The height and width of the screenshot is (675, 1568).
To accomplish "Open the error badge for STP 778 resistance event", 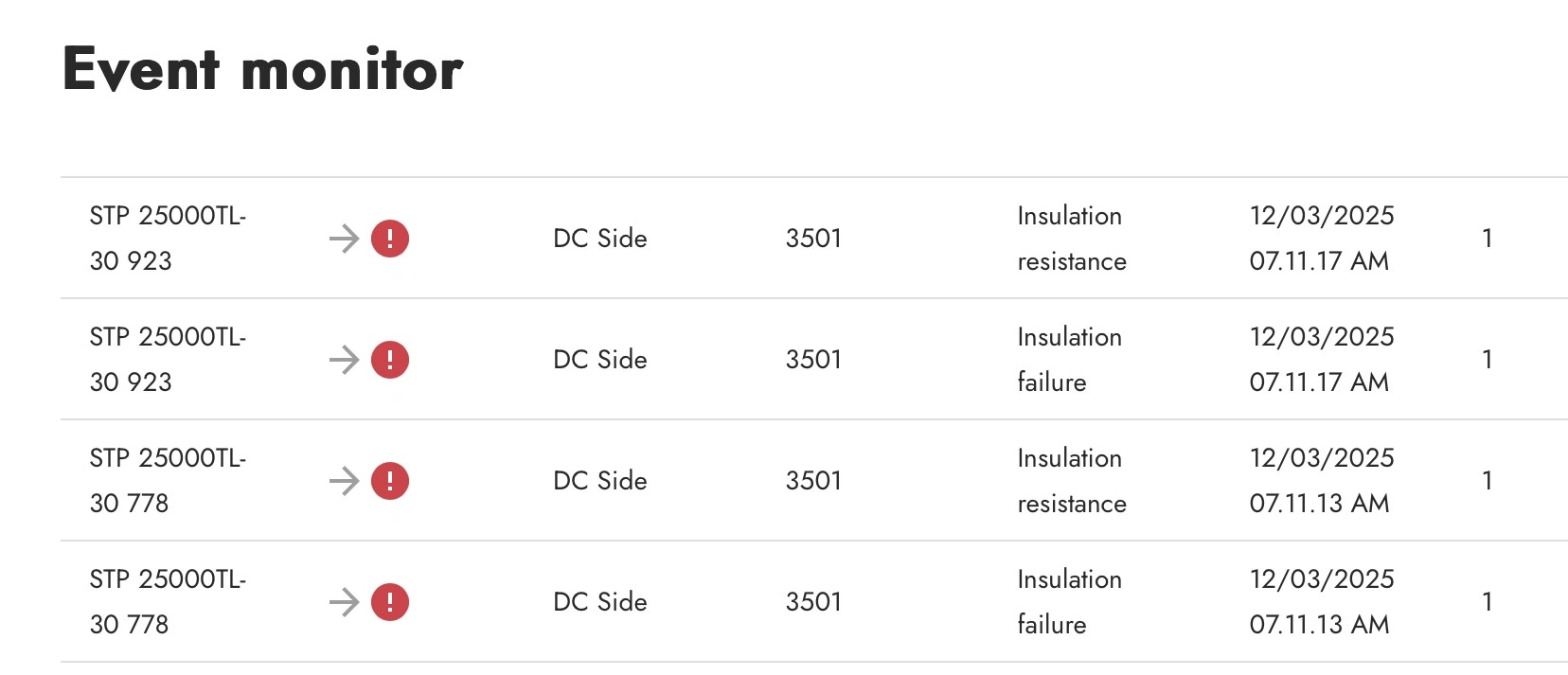I will 389,480.
